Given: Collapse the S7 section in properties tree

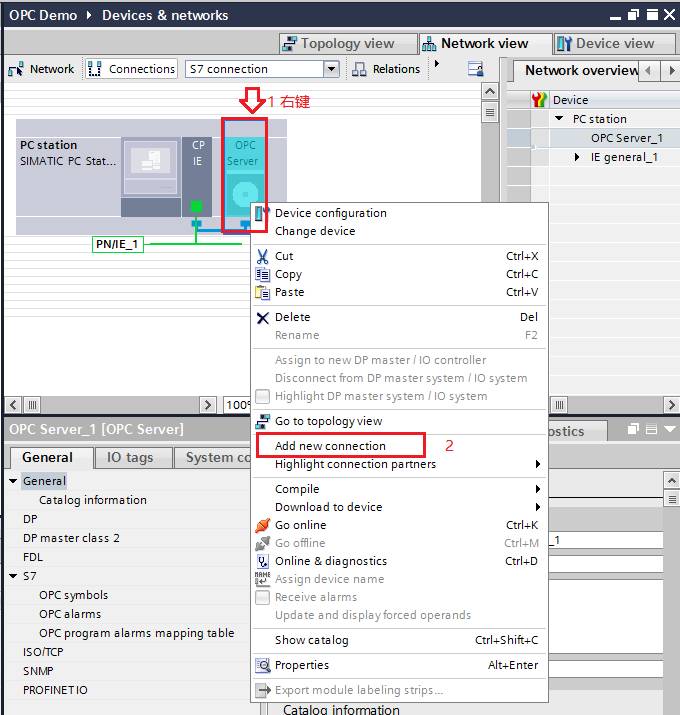Looking at the screenshot, I should (x=13, y=576).
